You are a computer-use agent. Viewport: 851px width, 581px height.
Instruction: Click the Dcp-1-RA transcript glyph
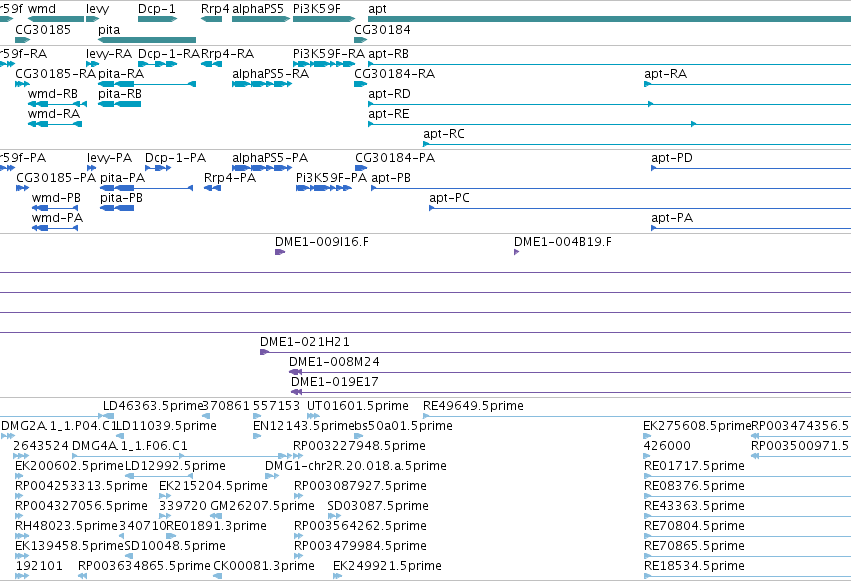tap(157, 64)
